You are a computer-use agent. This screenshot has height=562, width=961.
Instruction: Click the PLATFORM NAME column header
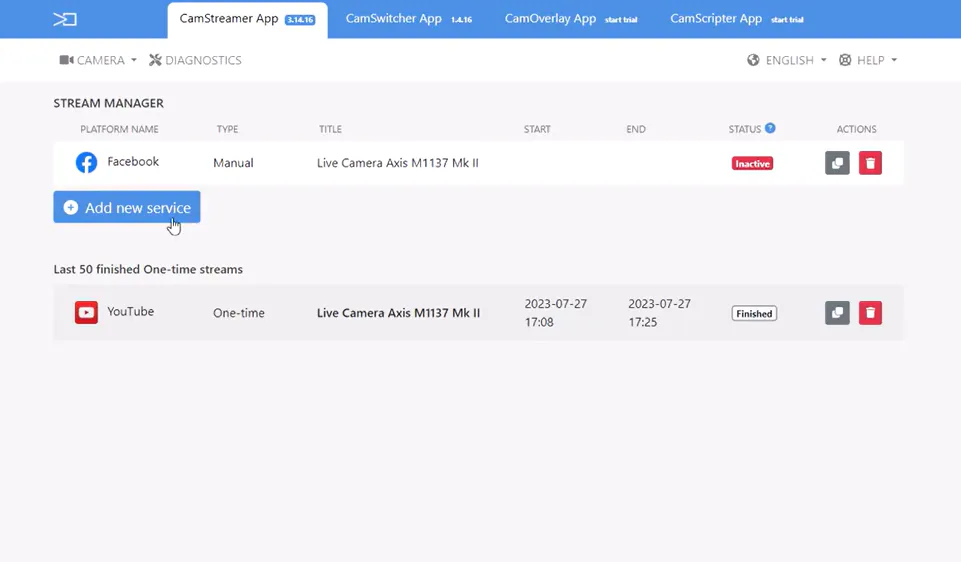tap(120, 129)
